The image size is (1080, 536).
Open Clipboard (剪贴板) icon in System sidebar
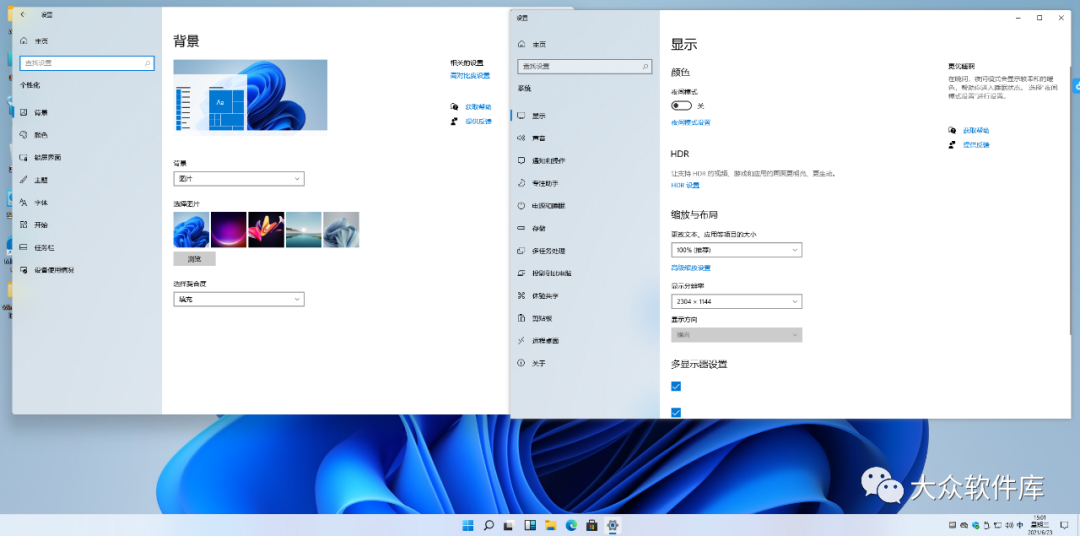521,318
